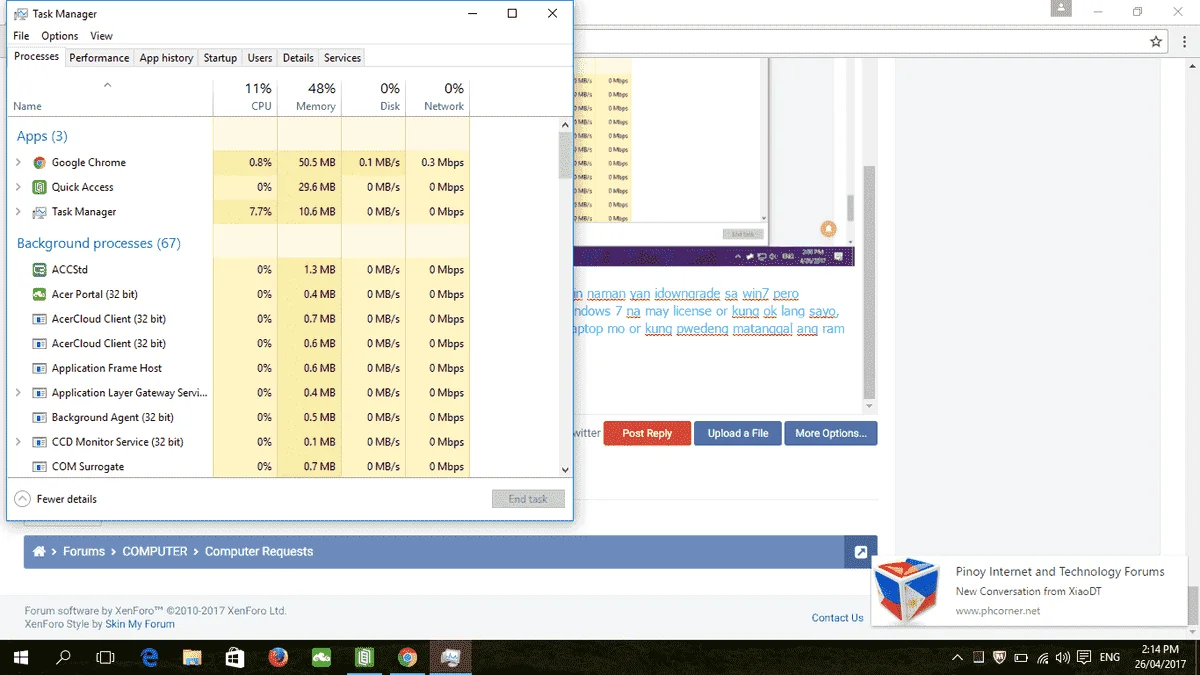Expand Application Layer Gateway Service row
Screen dimensions: 1200x675
[18, 393]
